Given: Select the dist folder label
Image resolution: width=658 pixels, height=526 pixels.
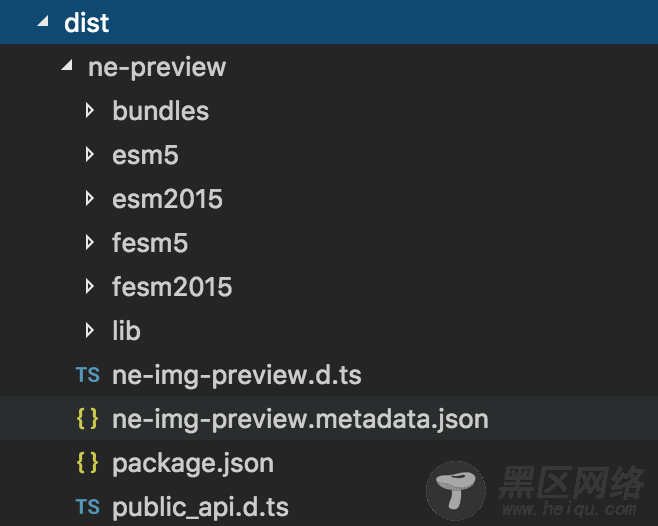Looking at the screenshot, I should (x=86, y=22).
